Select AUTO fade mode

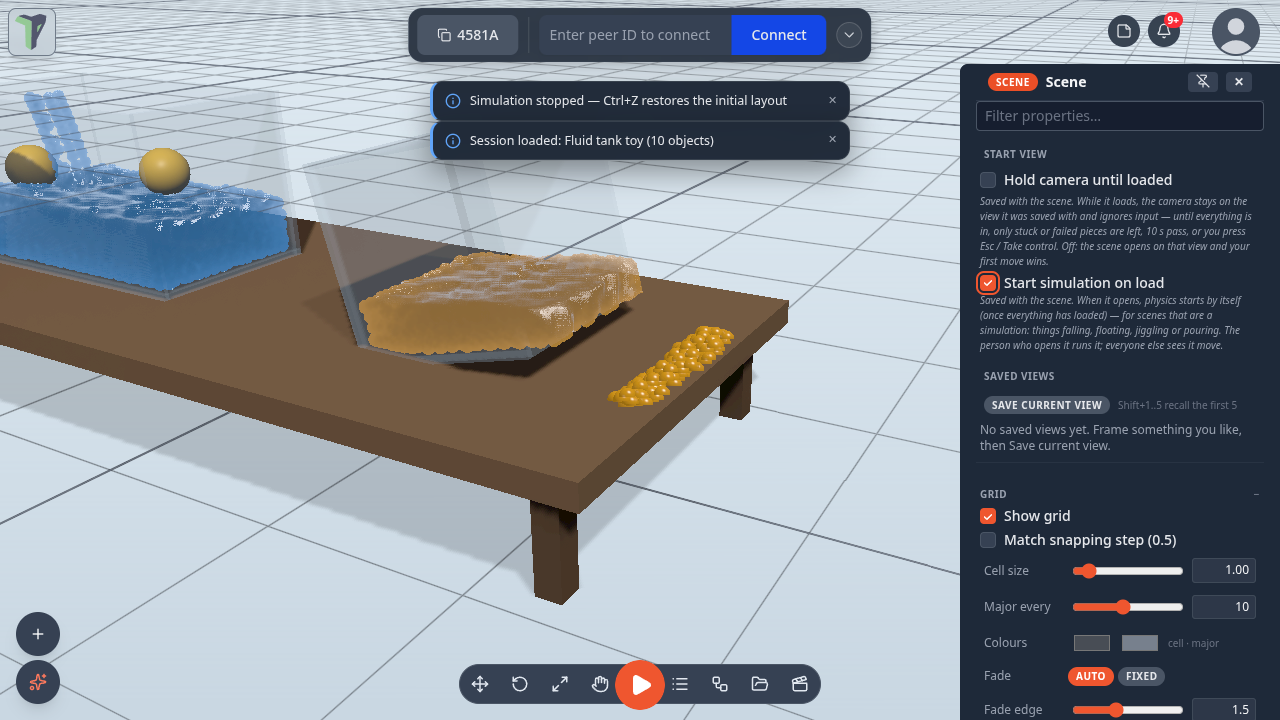click(1090, 676)
